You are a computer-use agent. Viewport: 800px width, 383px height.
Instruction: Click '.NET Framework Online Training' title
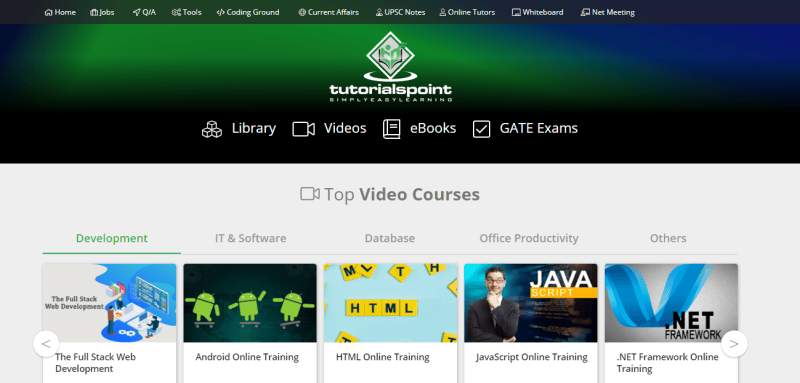(x=667, y=363)
